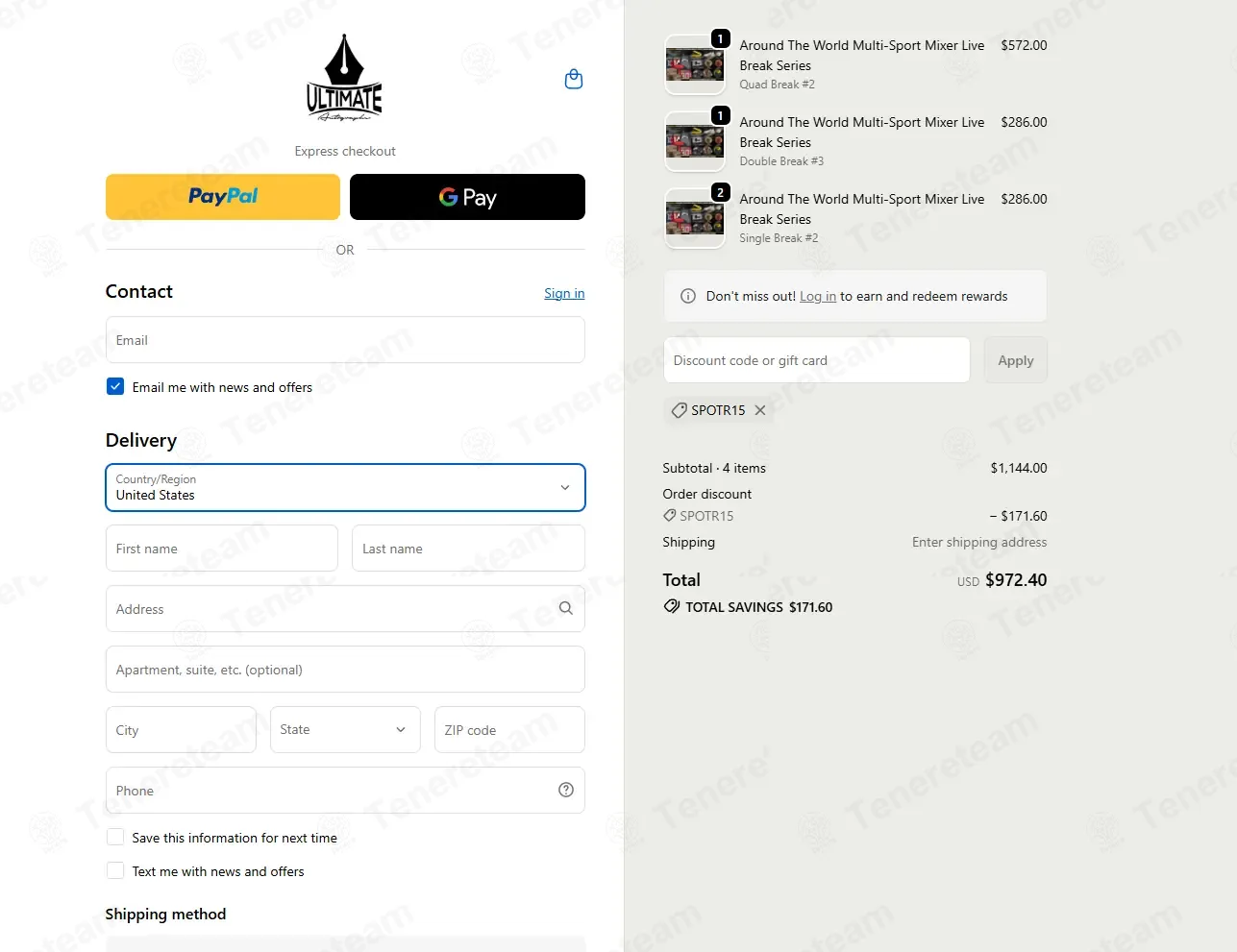Click the Quad Break #2 product thumbnail
Image resolution: width=1237 pixels, height=952 pixels.
coord(695,64)
